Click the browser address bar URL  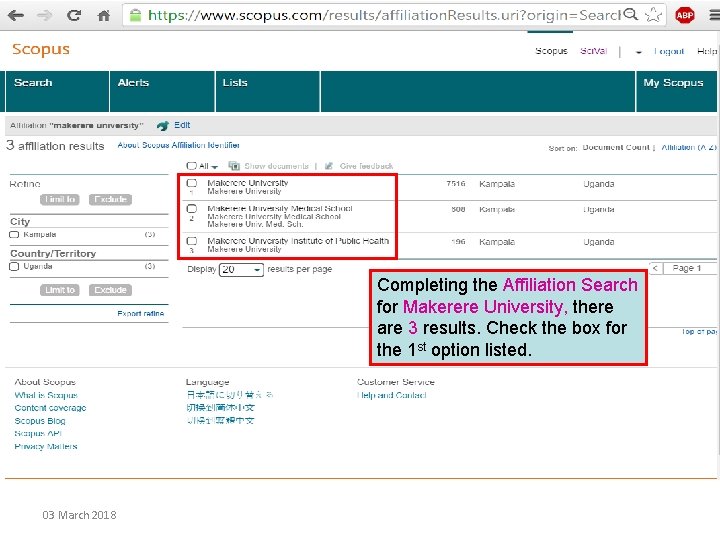[383, 15]
